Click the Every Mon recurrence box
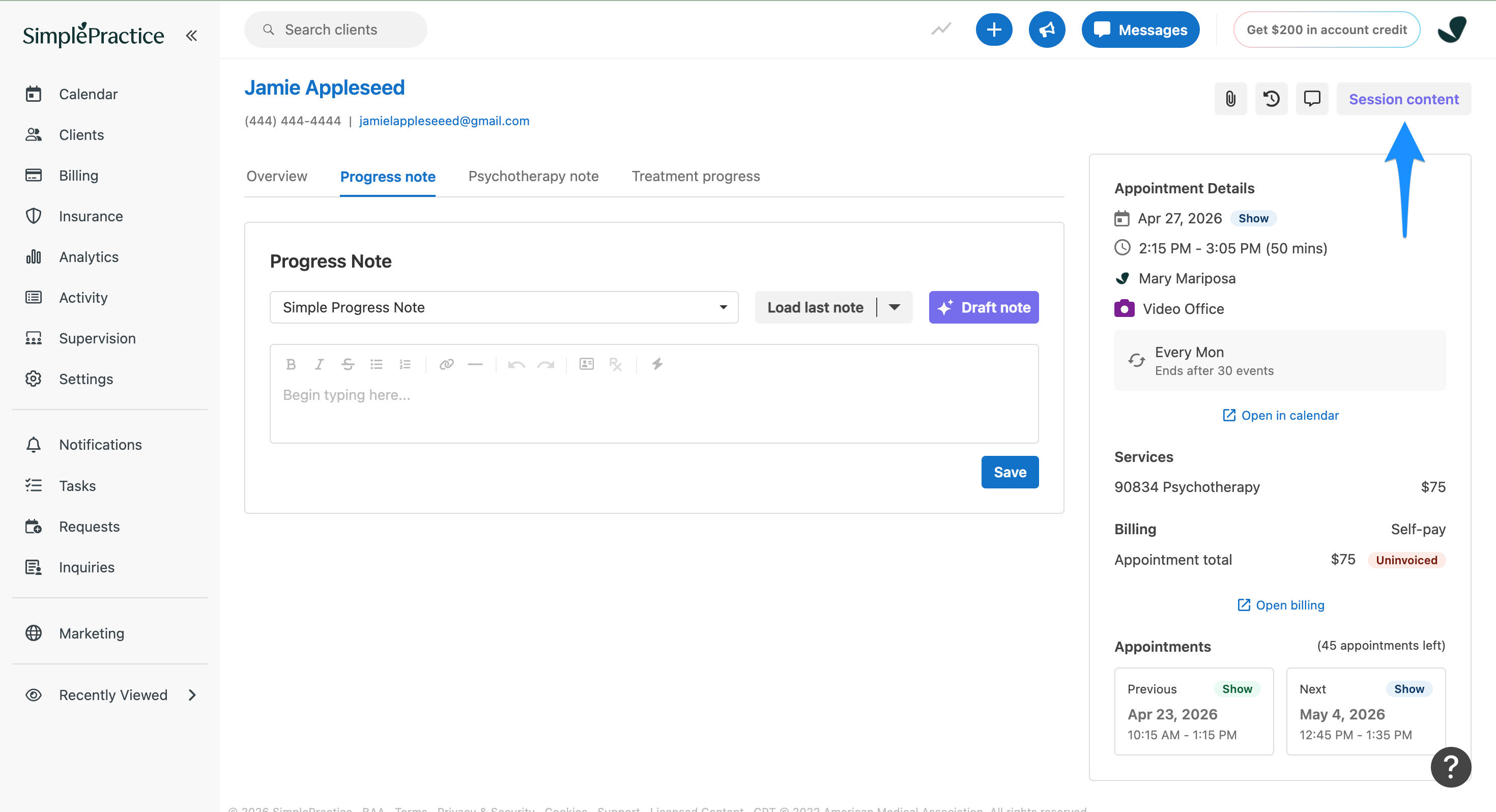 (x=1279, y=361)
